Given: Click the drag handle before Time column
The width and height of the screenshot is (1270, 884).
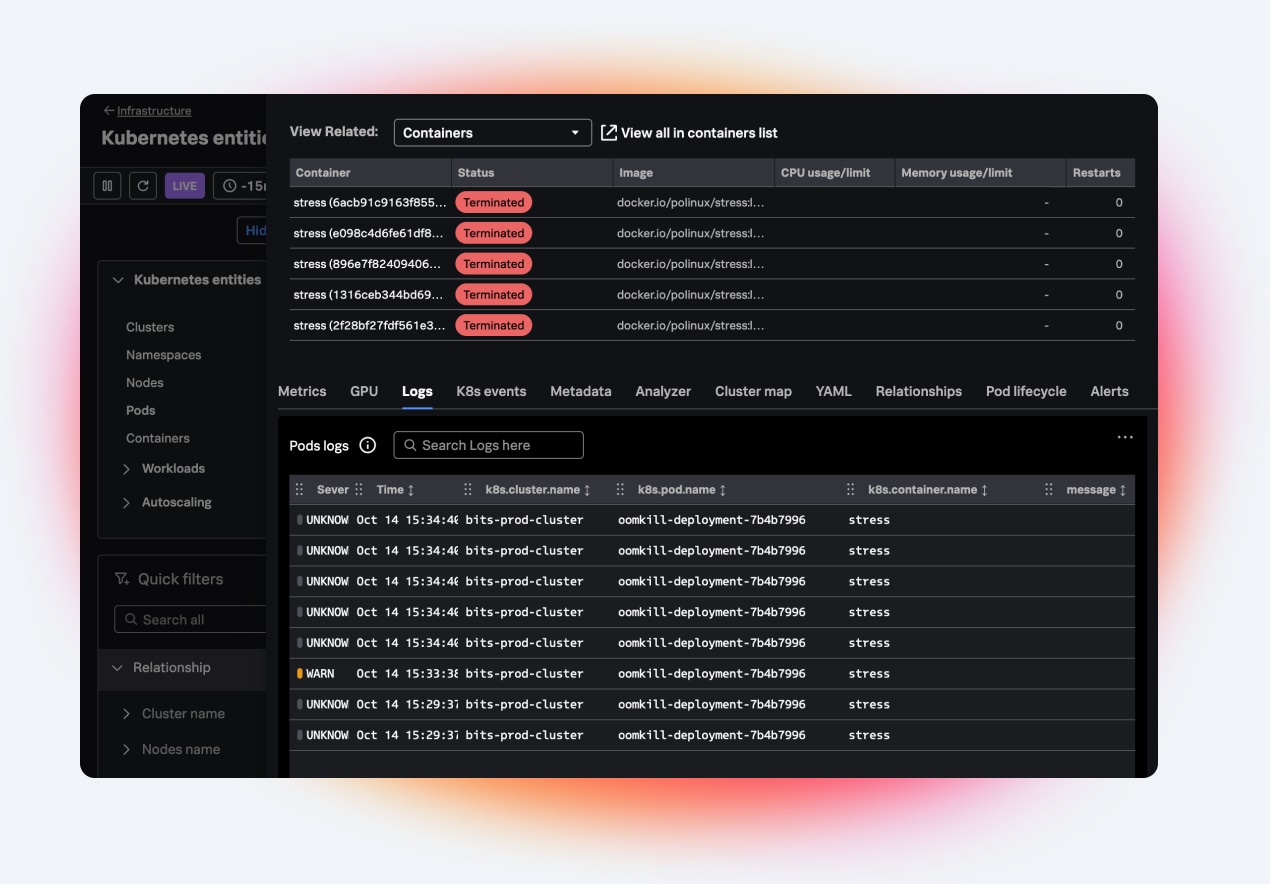Looking at the screenshot, I should pos(359,490).
